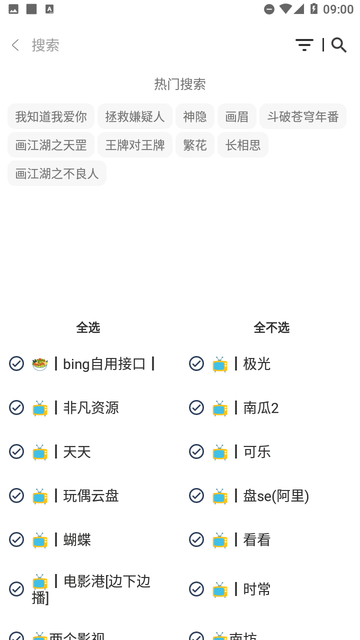Open the filter sources icon

[x=304, y=45]
